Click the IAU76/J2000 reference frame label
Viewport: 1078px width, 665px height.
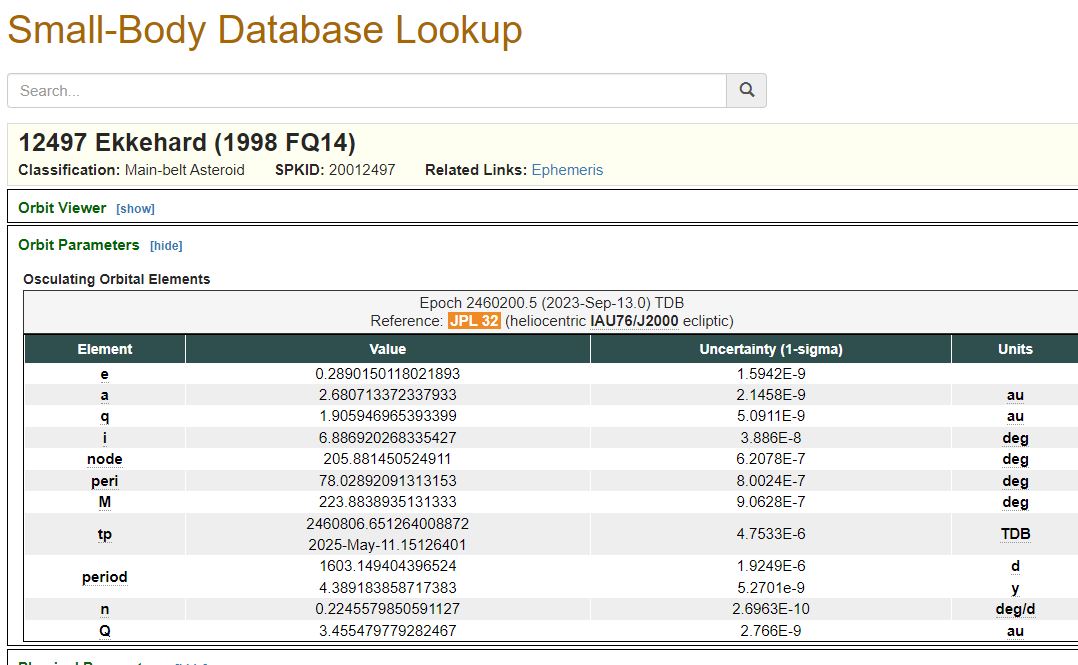(x=634, y=321)
